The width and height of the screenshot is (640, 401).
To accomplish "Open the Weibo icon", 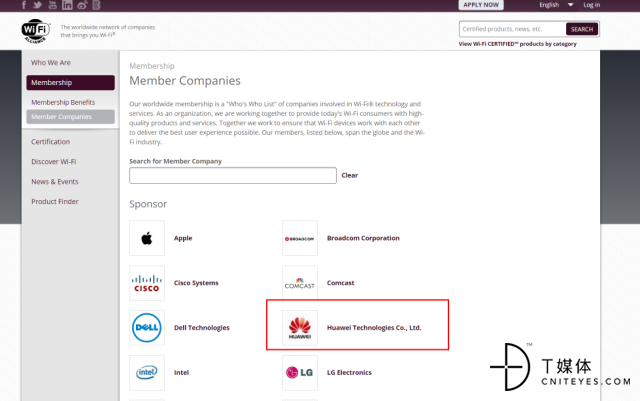I will [81, 5].
